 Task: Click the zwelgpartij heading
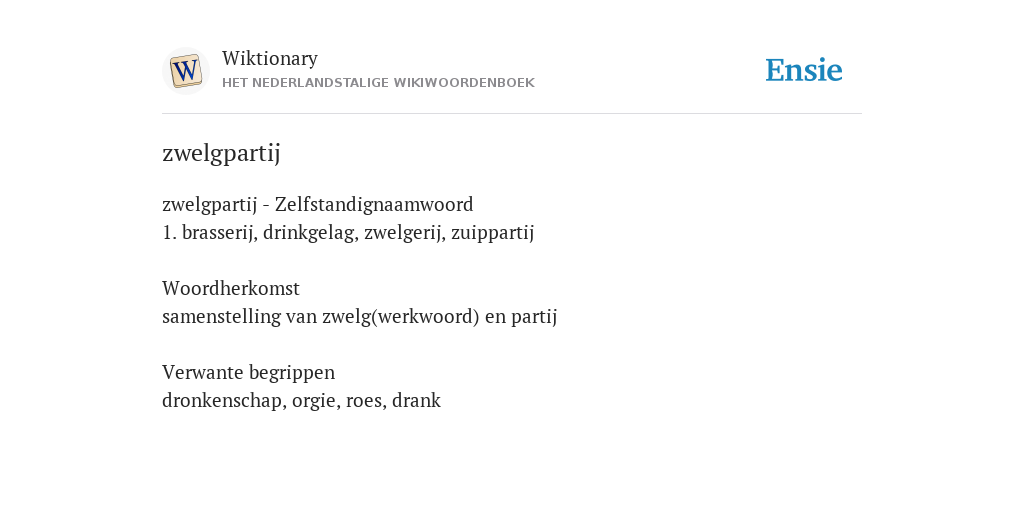[x=221, y=153]
